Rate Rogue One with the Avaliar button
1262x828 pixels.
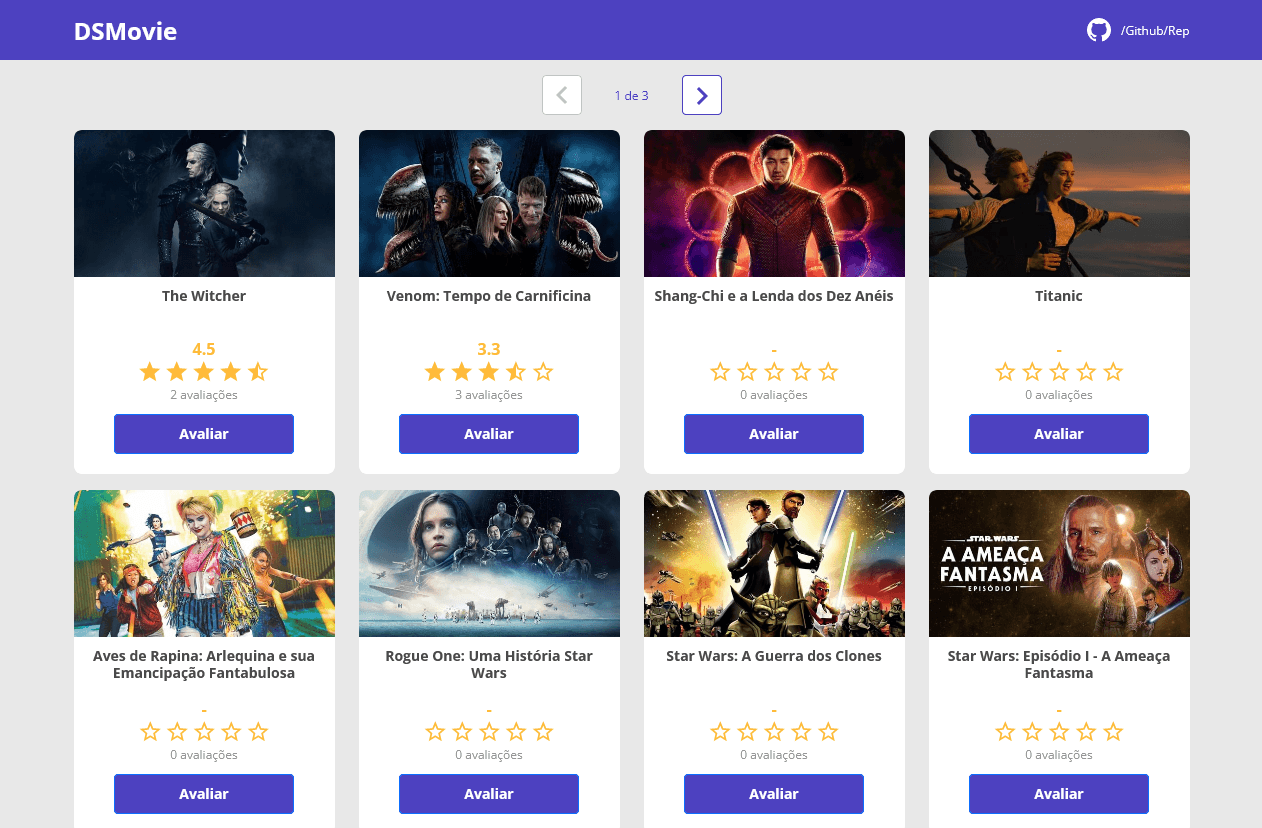[x=489, y=794]
